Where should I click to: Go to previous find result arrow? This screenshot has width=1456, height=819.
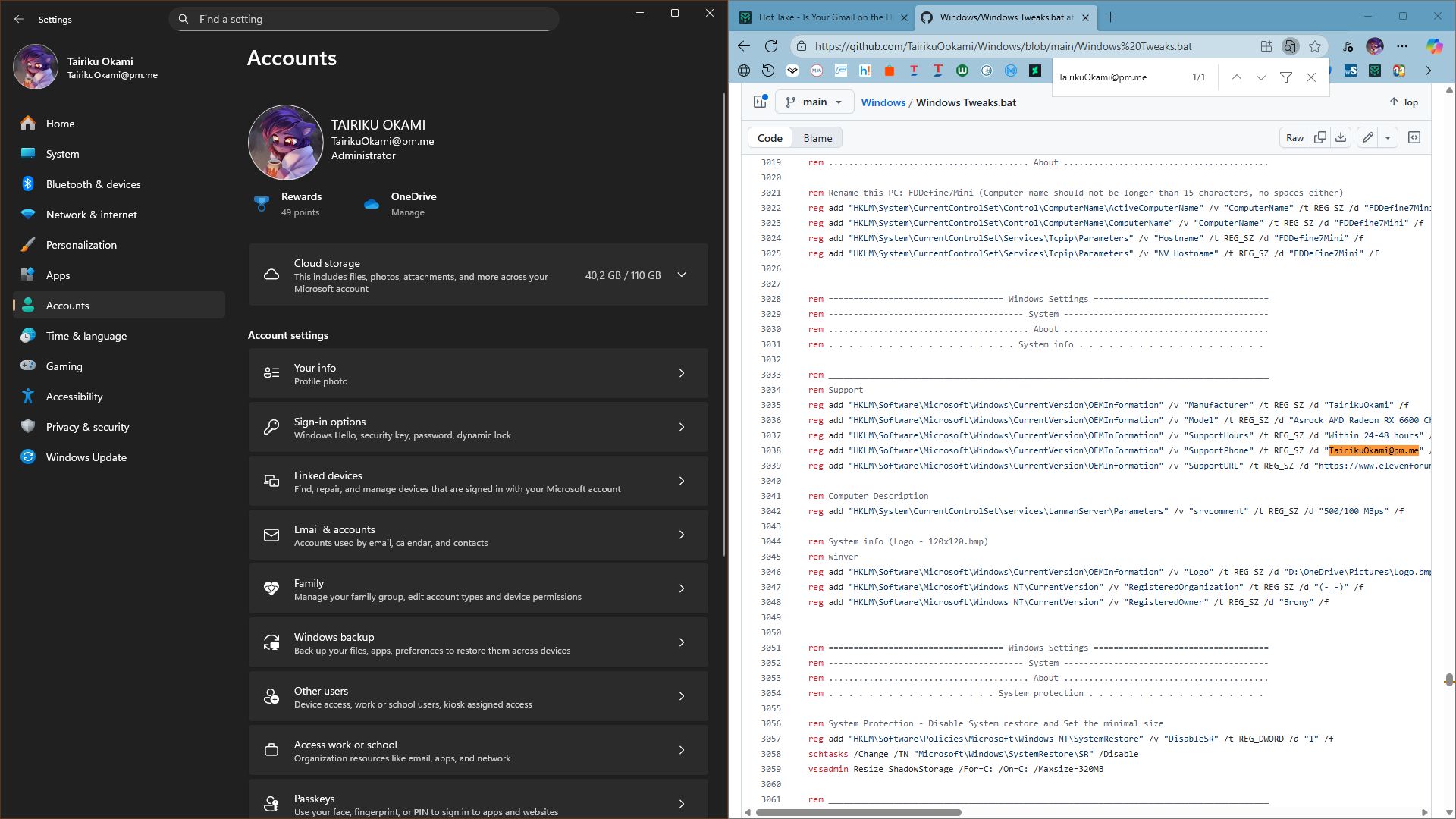(1236, 77)
